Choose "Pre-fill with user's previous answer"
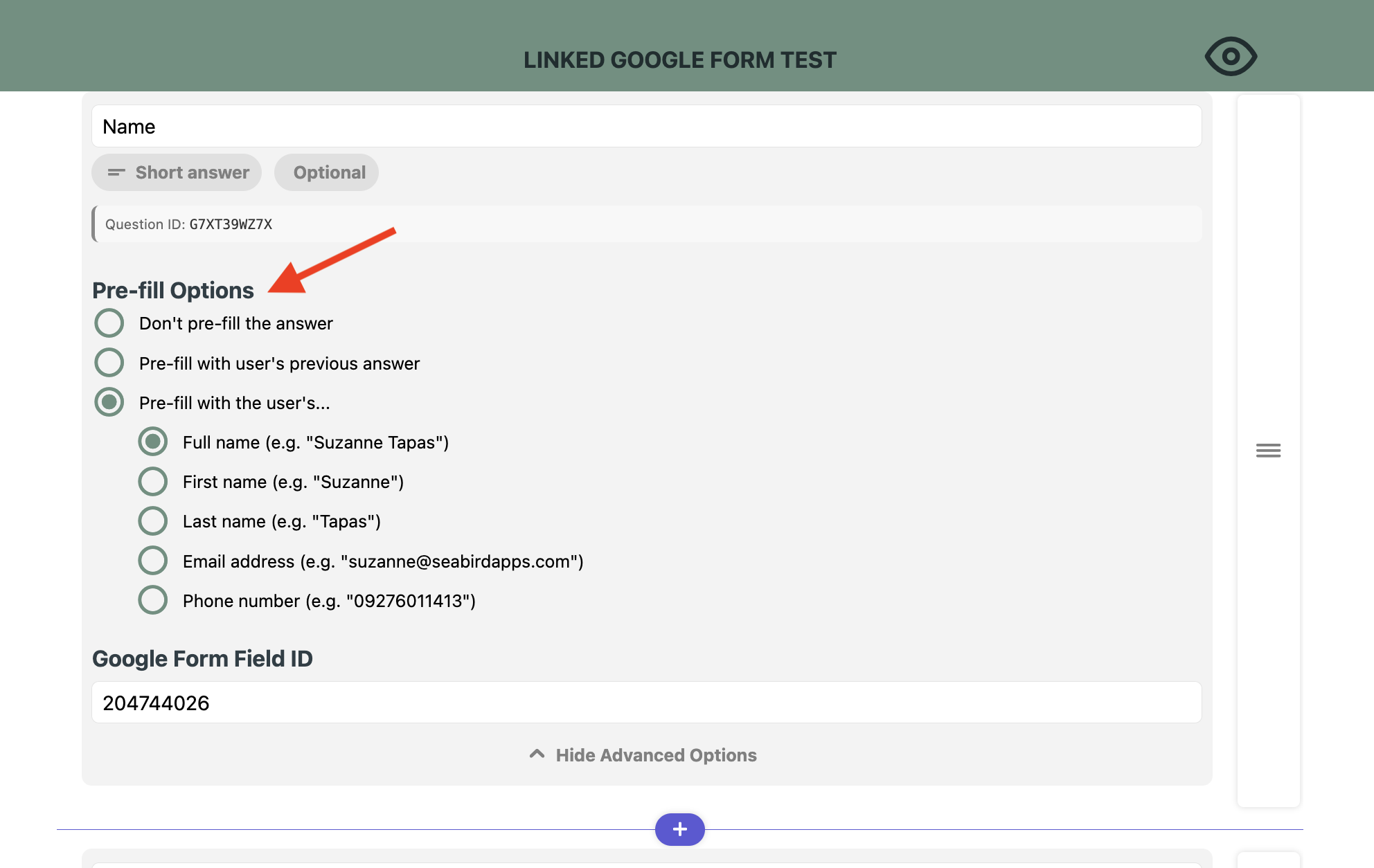The image size is (1374, 868). point(109,363)
